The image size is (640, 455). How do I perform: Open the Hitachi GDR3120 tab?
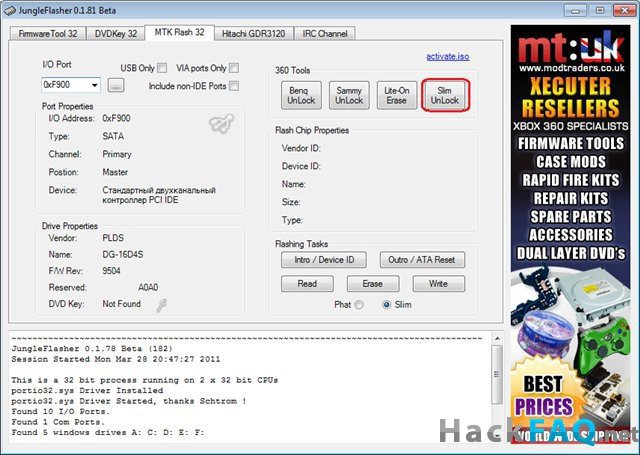[x=253, y=33]
